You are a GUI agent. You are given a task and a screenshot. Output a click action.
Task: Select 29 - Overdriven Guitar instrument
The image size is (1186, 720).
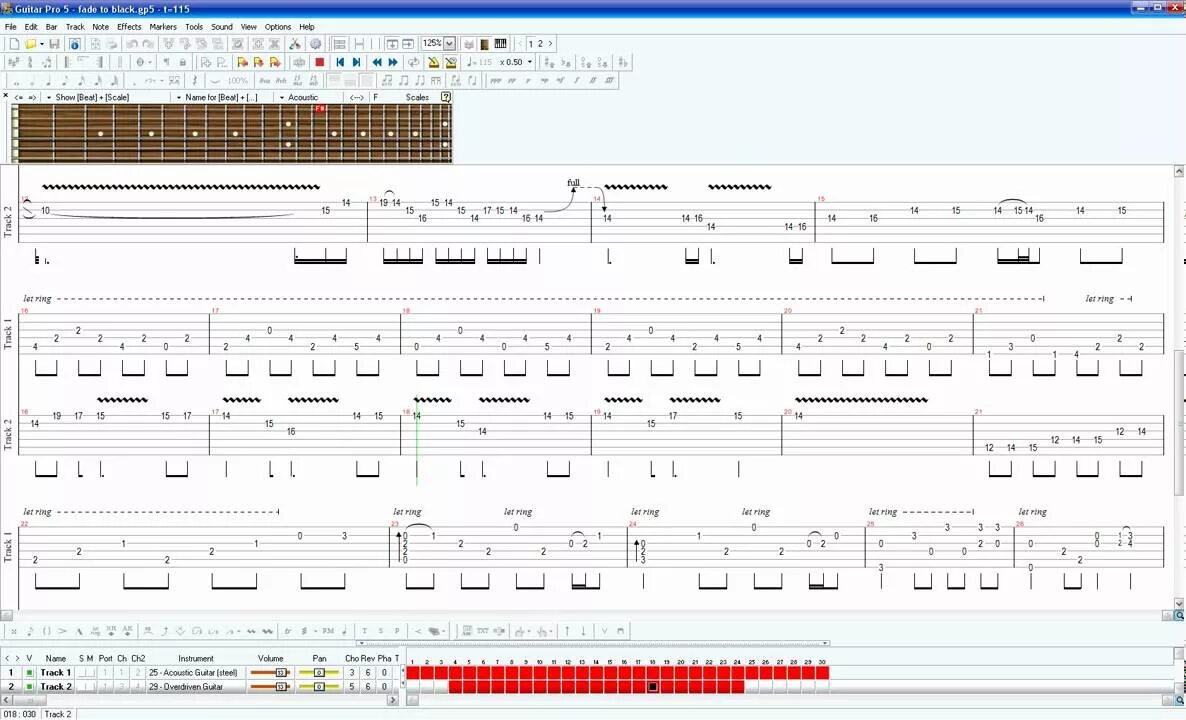click(x=186, y=687)
